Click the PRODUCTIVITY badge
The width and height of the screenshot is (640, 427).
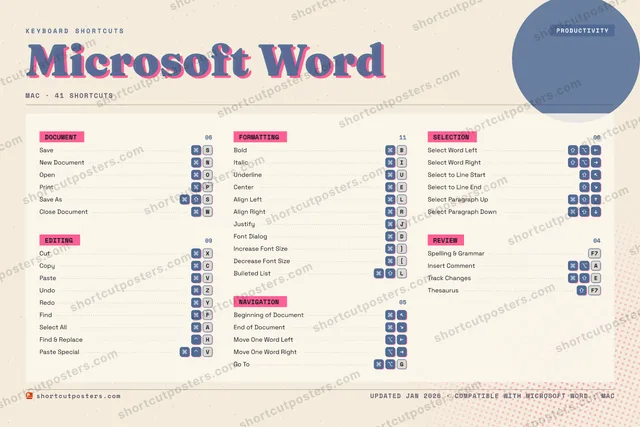582,31
